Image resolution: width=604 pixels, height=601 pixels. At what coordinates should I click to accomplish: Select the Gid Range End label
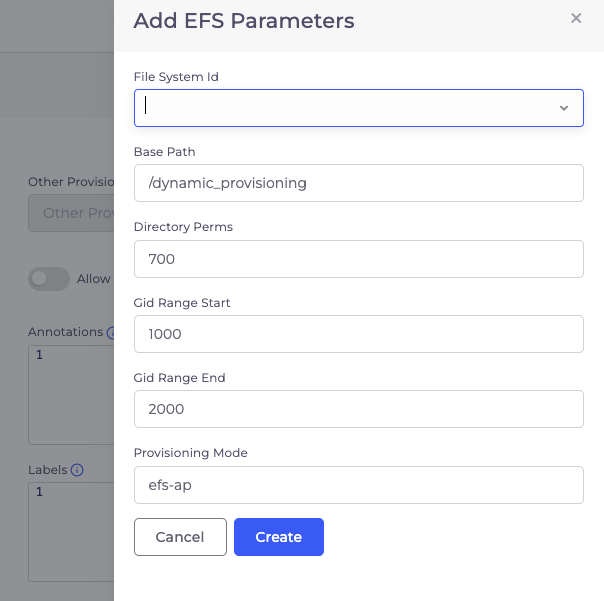(179, 378)
